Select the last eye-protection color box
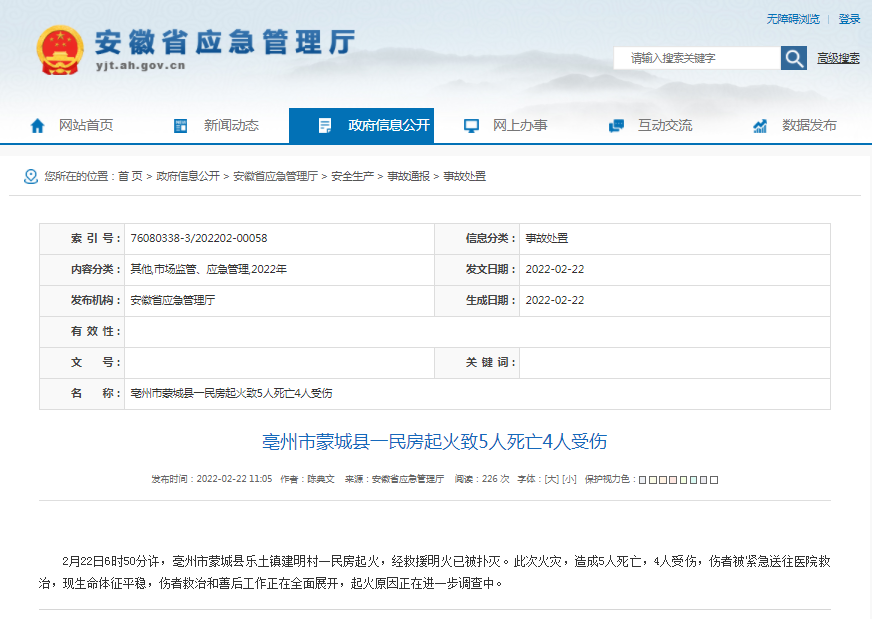This screenshot has height=619, width=872. click(714, 480)
